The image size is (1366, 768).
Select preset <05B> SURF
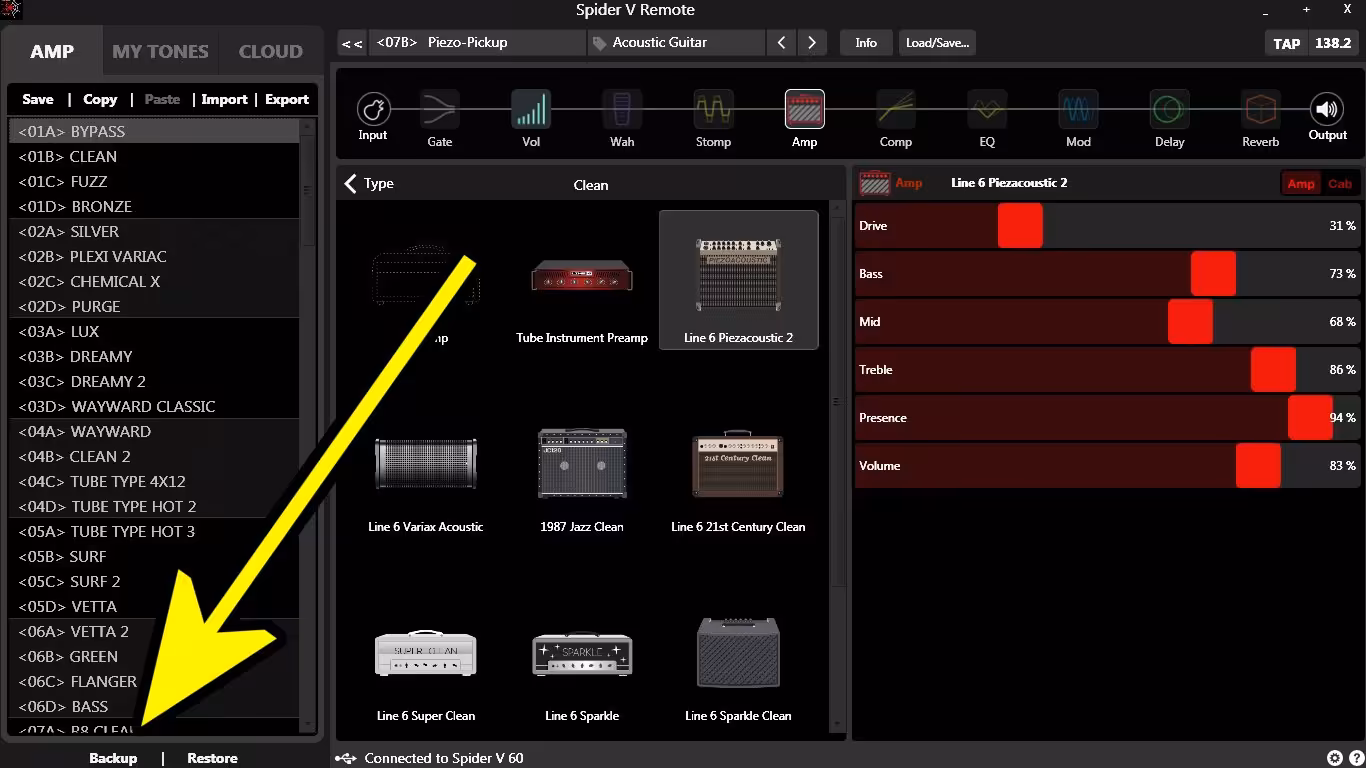(153, 556)
